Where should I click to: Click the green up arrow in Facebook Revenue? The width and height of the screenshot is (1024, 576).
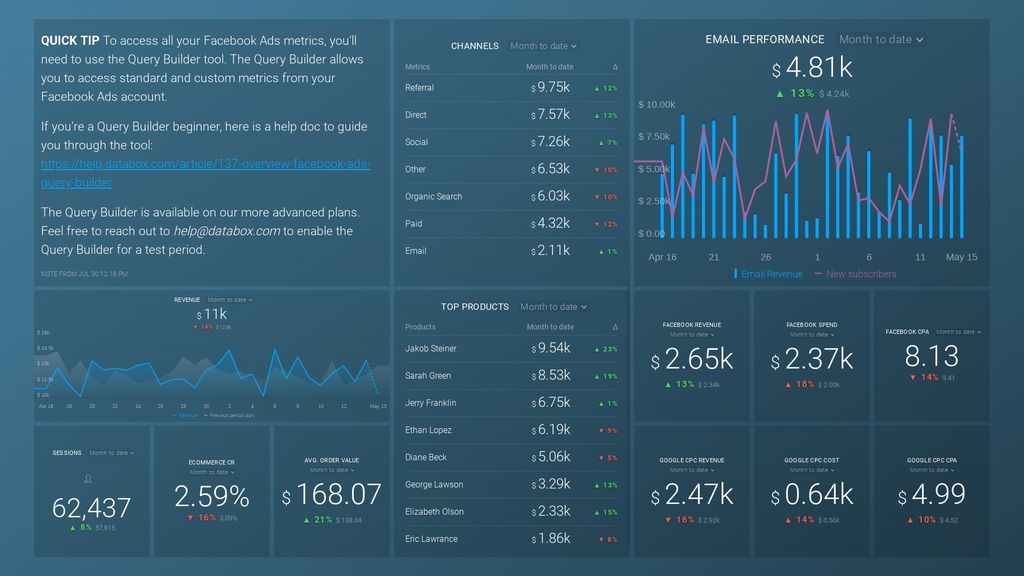tap(667, 385)
